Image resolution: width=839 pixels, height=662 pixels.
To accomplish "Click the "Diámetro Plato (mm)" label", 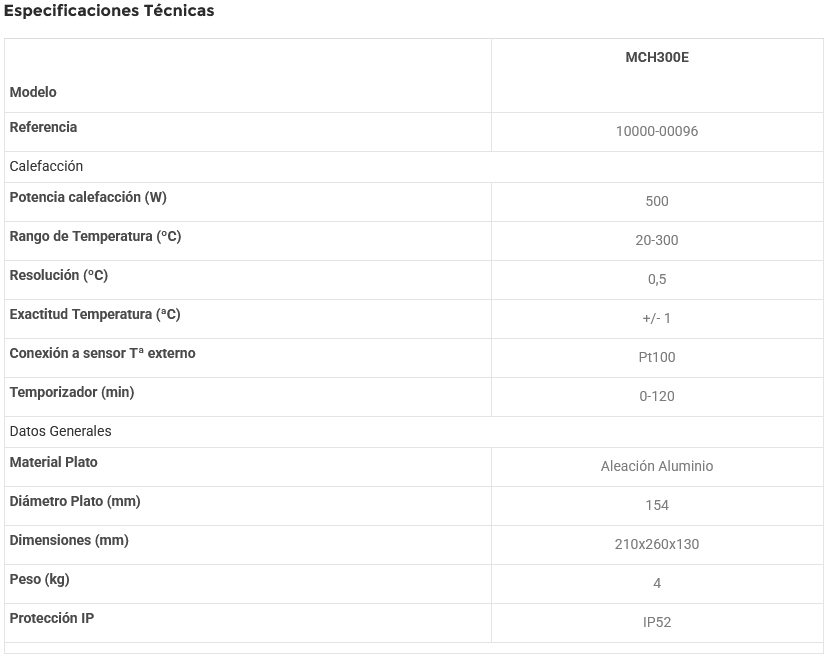I will (75, 501).
